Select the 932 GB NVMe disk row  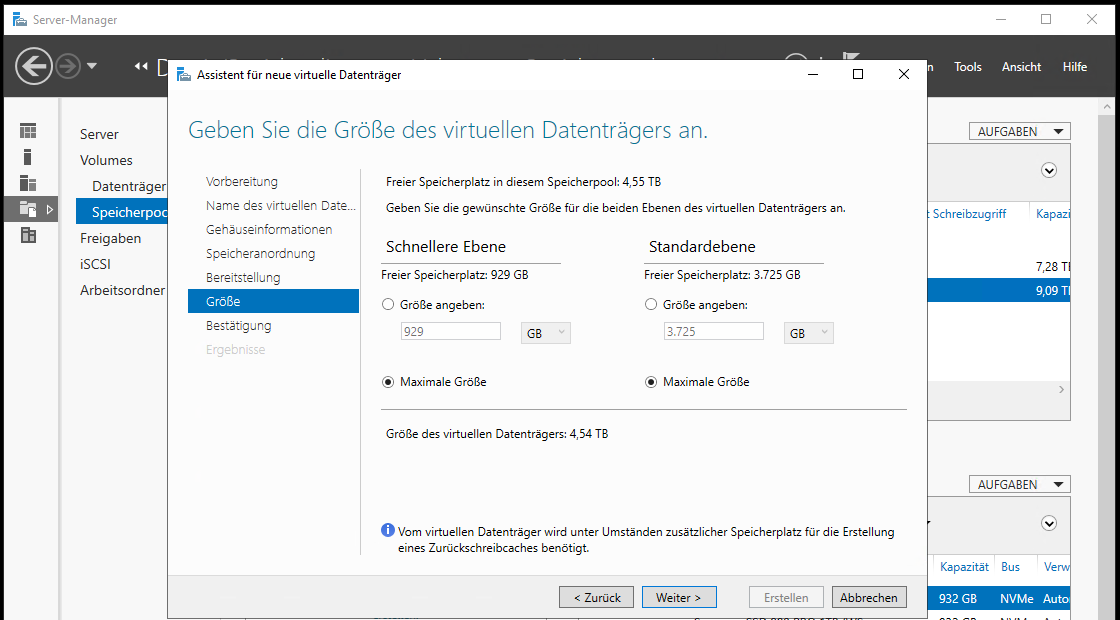click(x=999, y=599)
